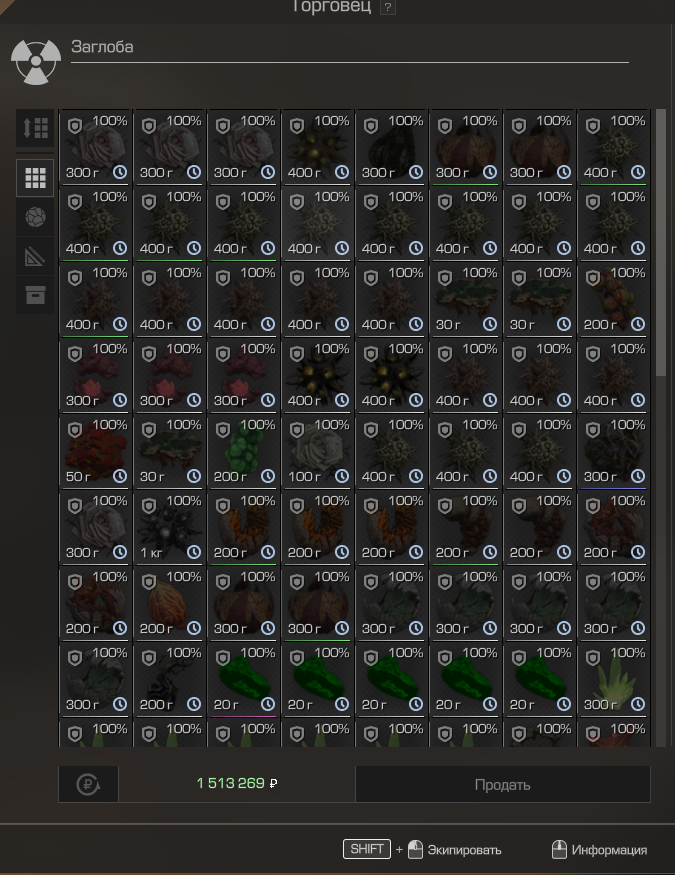Open the storage box category filter
Viewport: 675px width, 875px height.
click(x=35, y=295)
